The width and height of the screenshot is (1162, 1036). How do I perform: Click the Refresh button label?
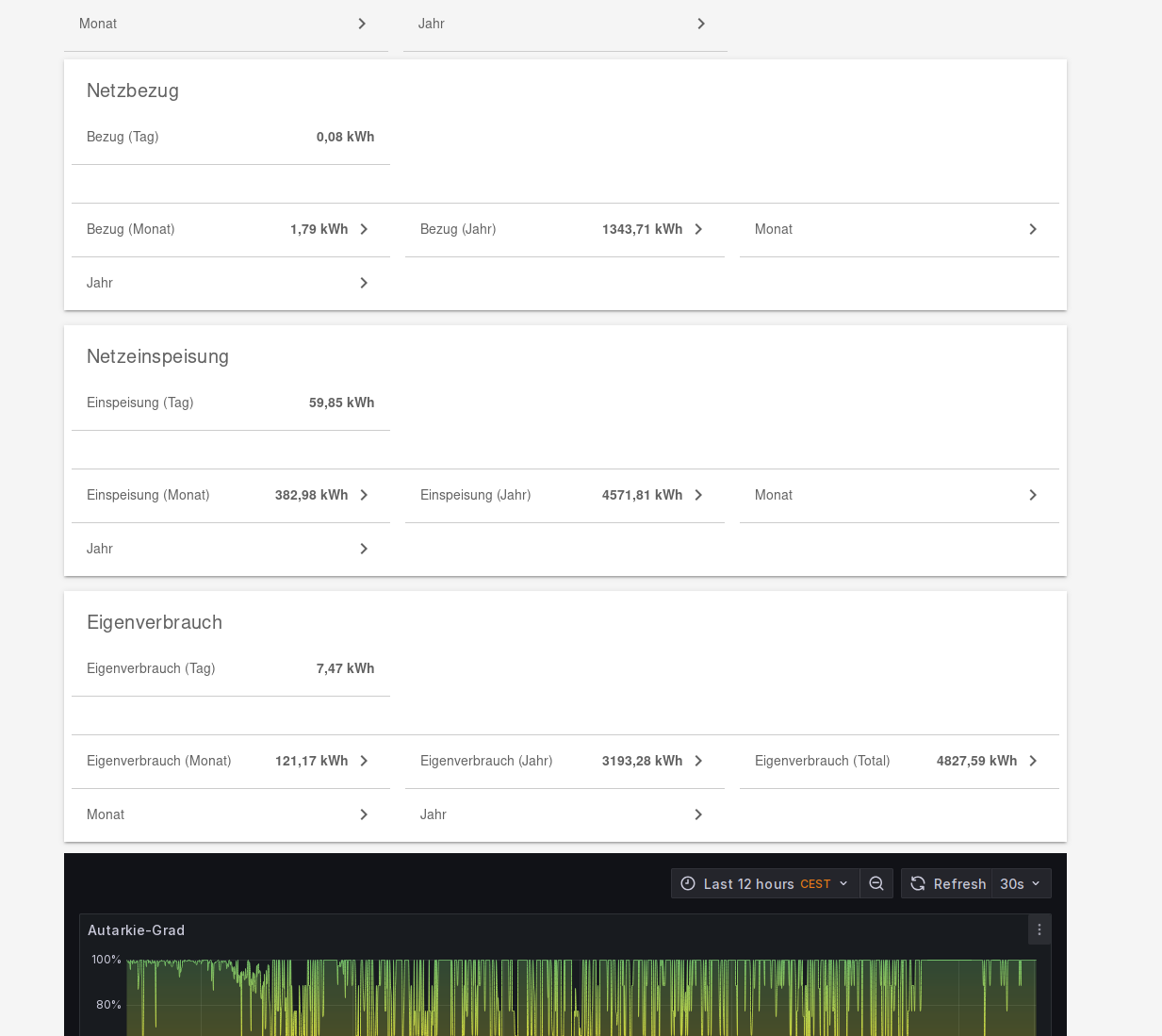pyautogui.click(x=959, y=884)
